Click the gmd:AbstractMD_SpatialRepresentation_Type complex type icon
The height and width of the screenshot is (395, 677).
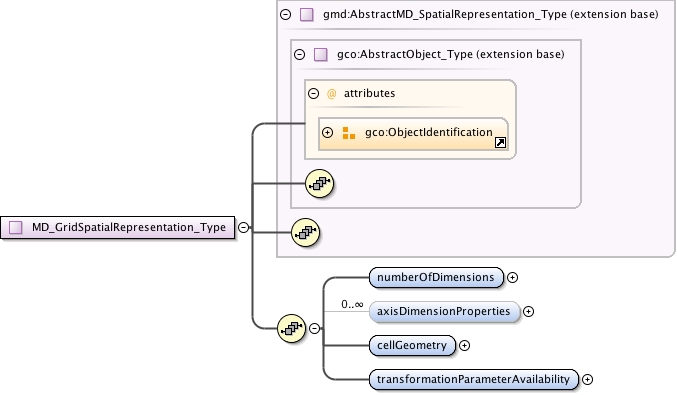pyautogui.click(x=307, y=14)
